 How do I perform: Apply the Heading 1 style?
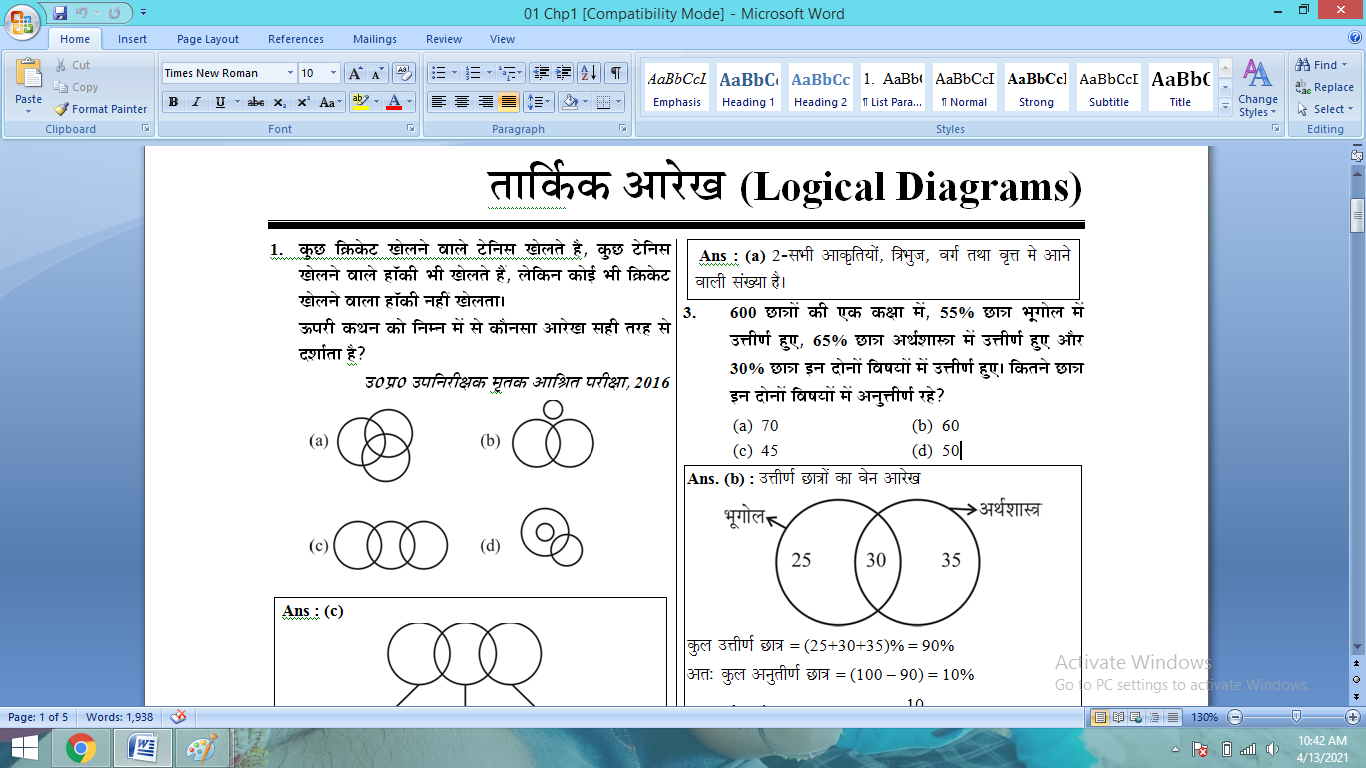749,88
